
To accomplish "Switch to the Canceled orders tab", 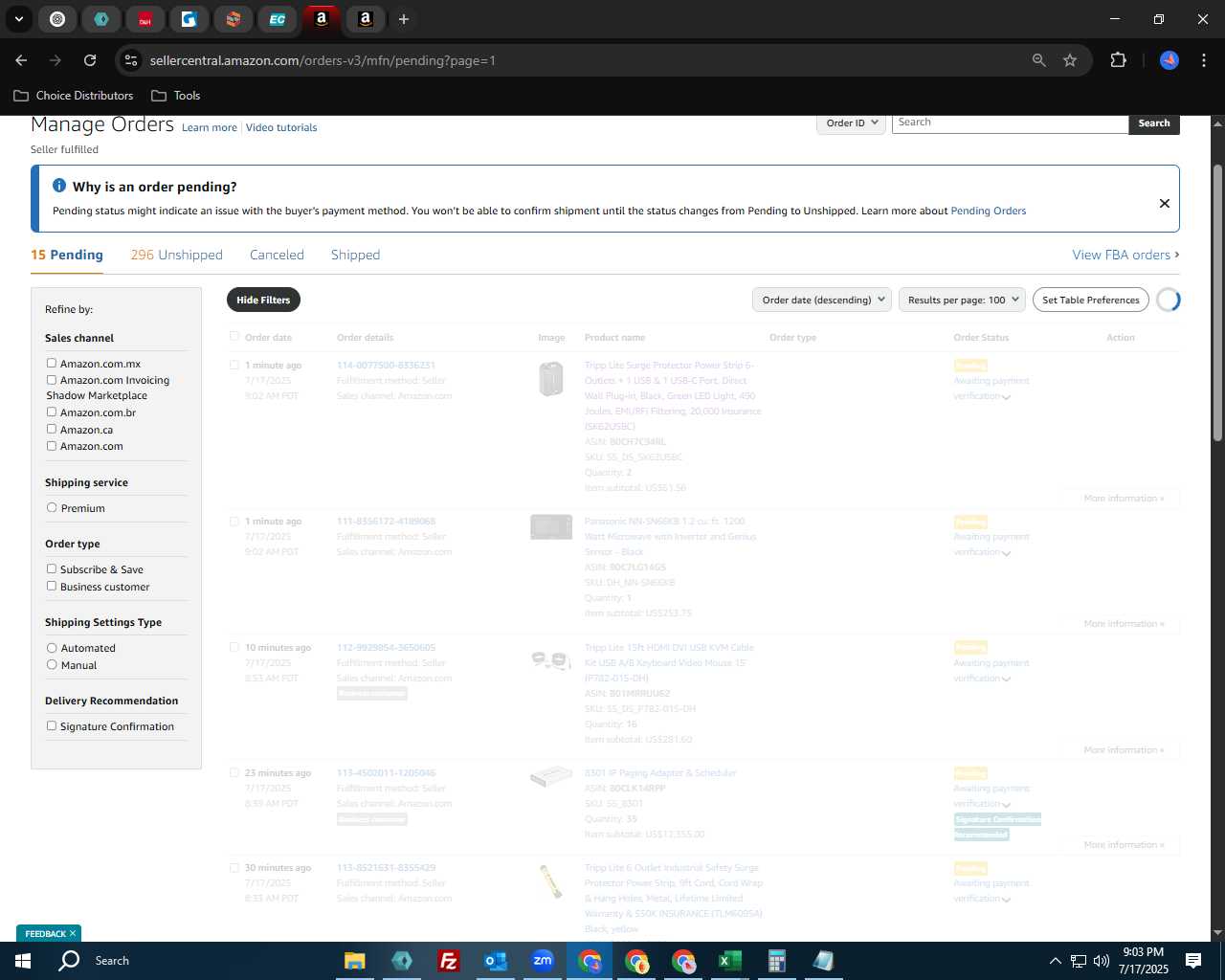I will 277,255.
